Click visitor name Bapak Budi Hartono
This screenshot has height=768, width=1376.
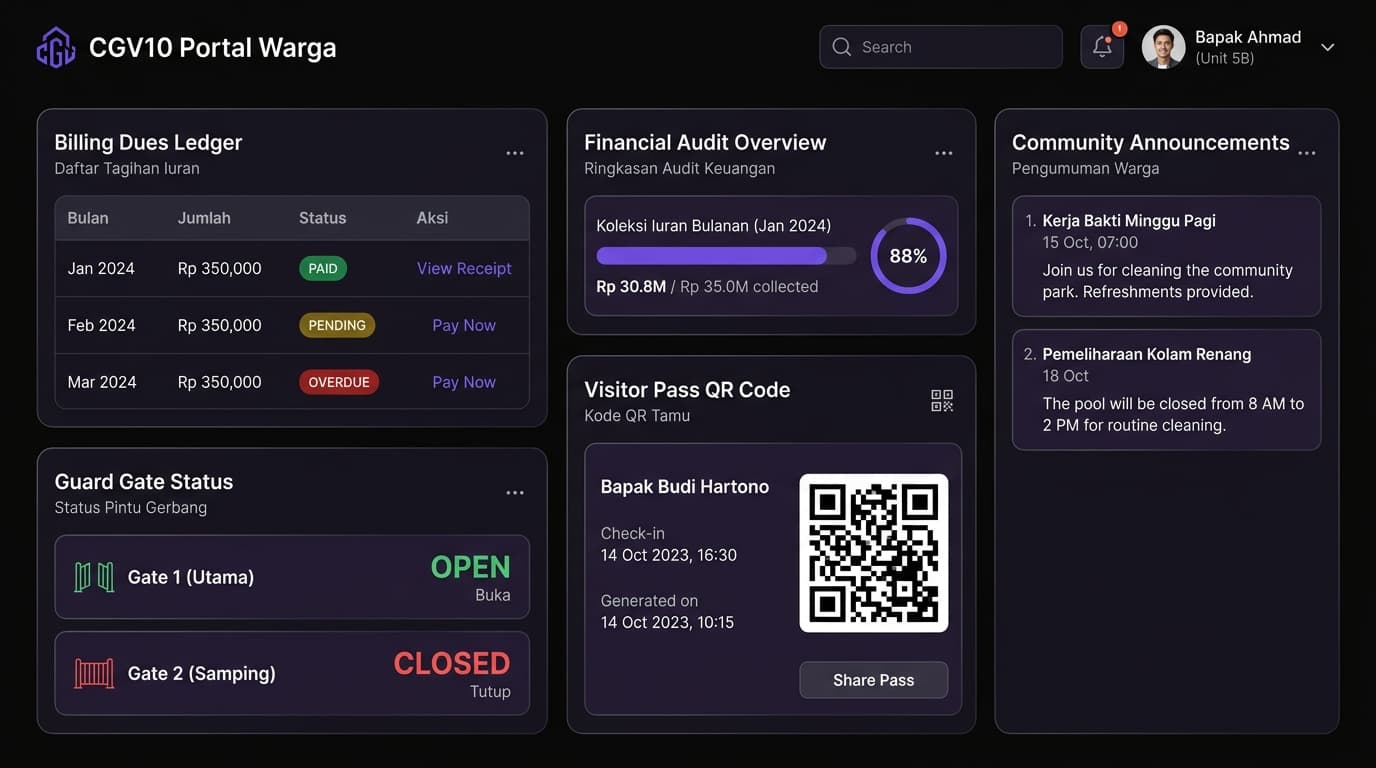(685, 487)
